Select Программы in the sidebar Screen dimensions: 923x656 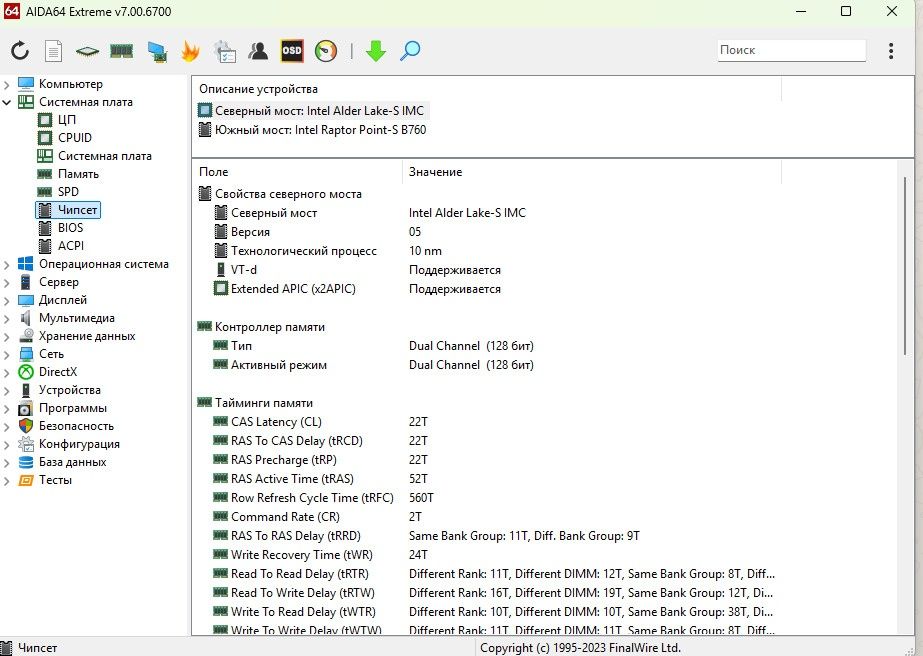pyautogui.click(x=73, y=408)
